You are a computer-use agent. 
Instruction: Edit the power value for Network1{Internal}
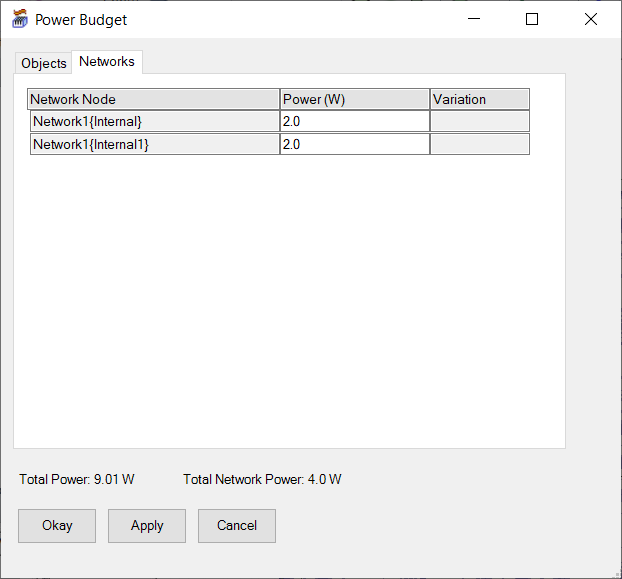pos(354,121)
